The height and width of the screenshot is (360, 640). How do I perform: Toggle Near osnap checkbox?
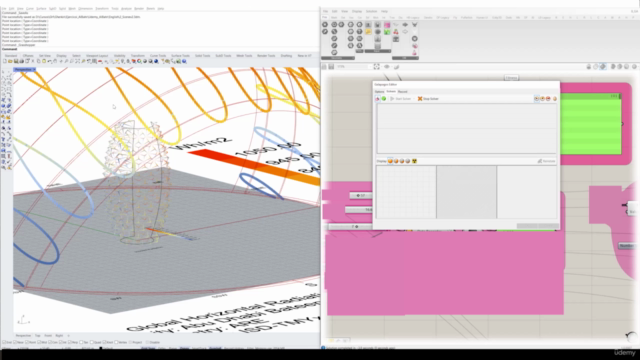coord(15,342)
